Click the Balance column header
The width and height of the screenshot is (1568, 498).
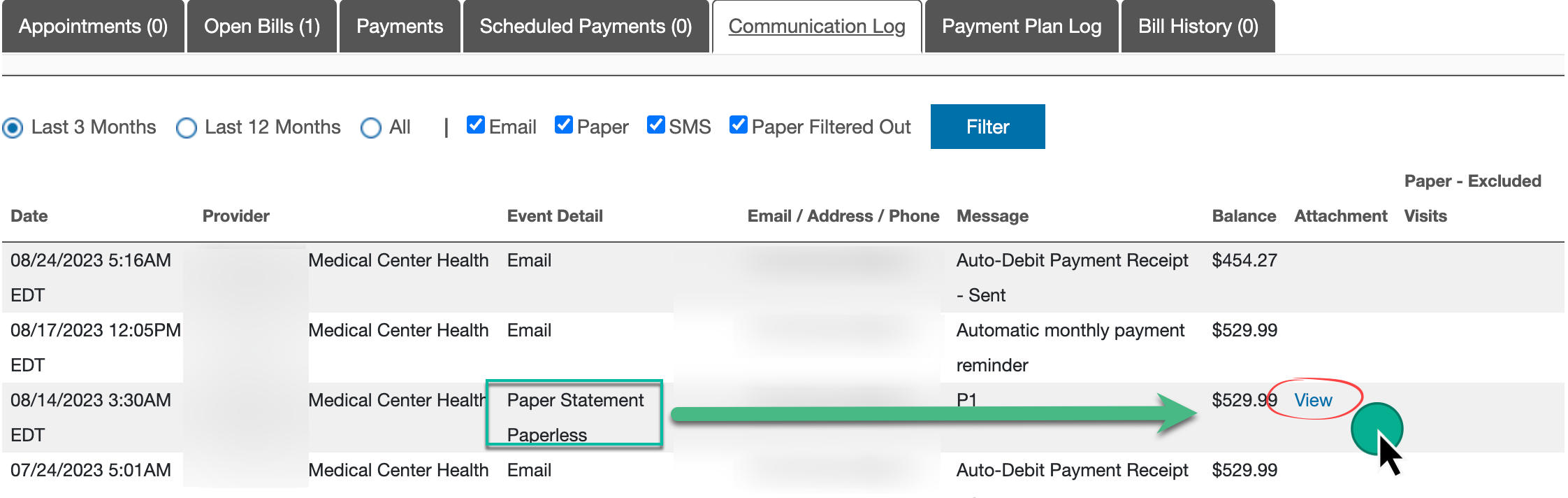click(1244, 216)
